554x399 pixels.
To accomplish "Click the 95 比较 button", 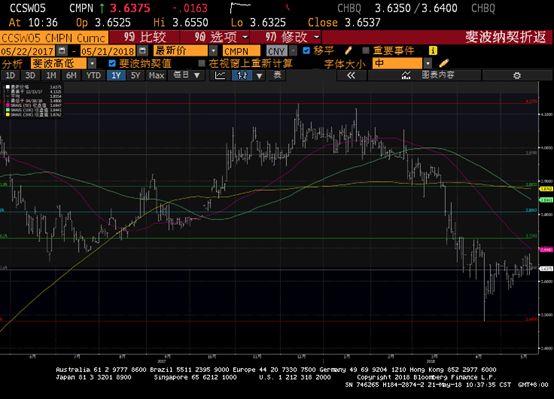I will click(145, 37).
